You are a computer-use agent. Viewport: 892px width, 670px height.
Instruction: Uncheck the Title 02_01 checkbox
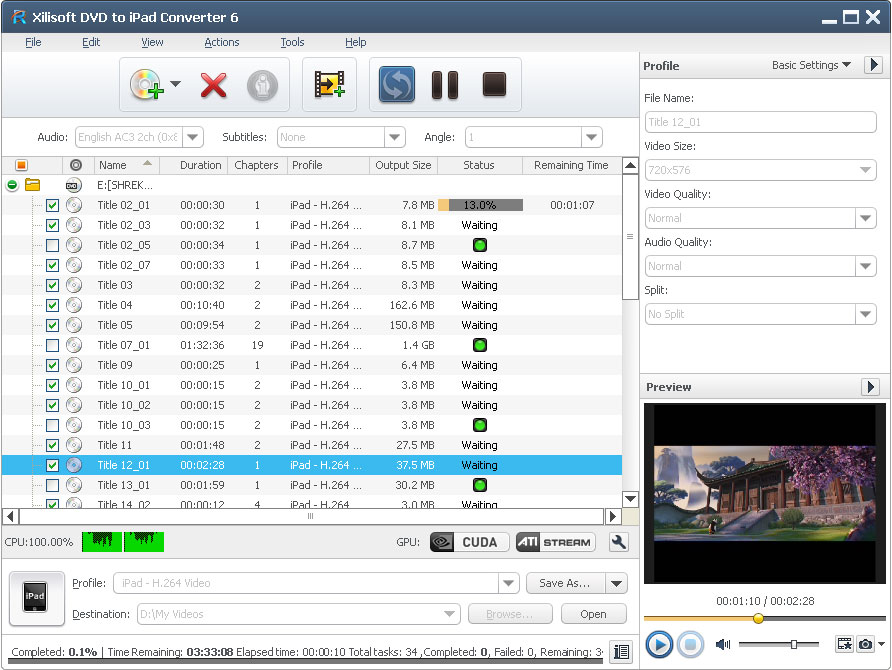click(51, 205)
